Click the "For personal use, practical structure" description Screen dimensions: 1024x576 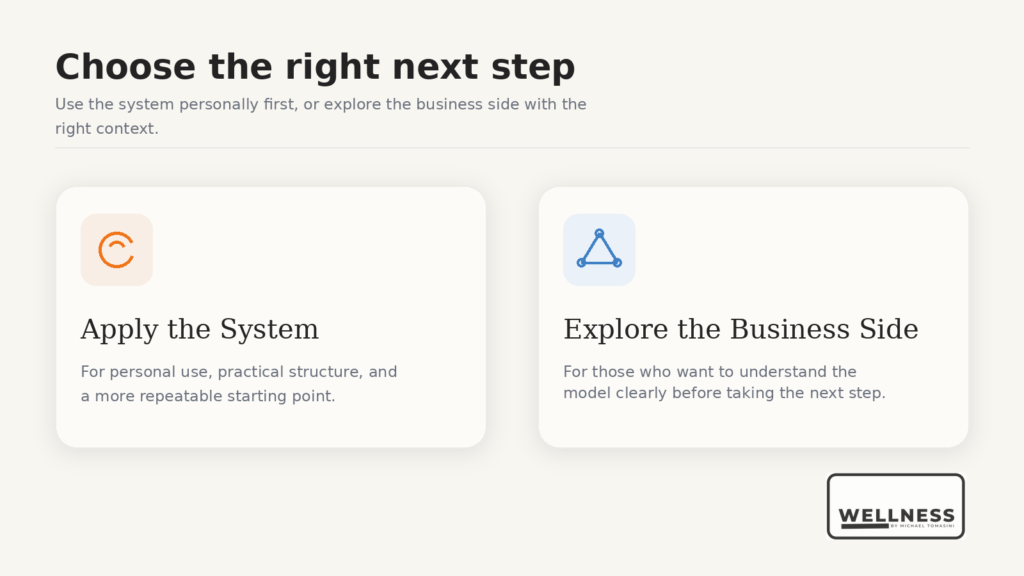239,372
